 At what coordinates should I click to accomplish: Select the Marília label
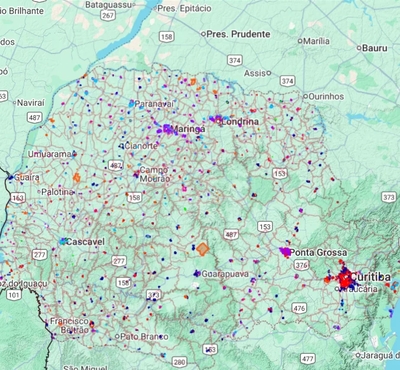pos(317,41)
